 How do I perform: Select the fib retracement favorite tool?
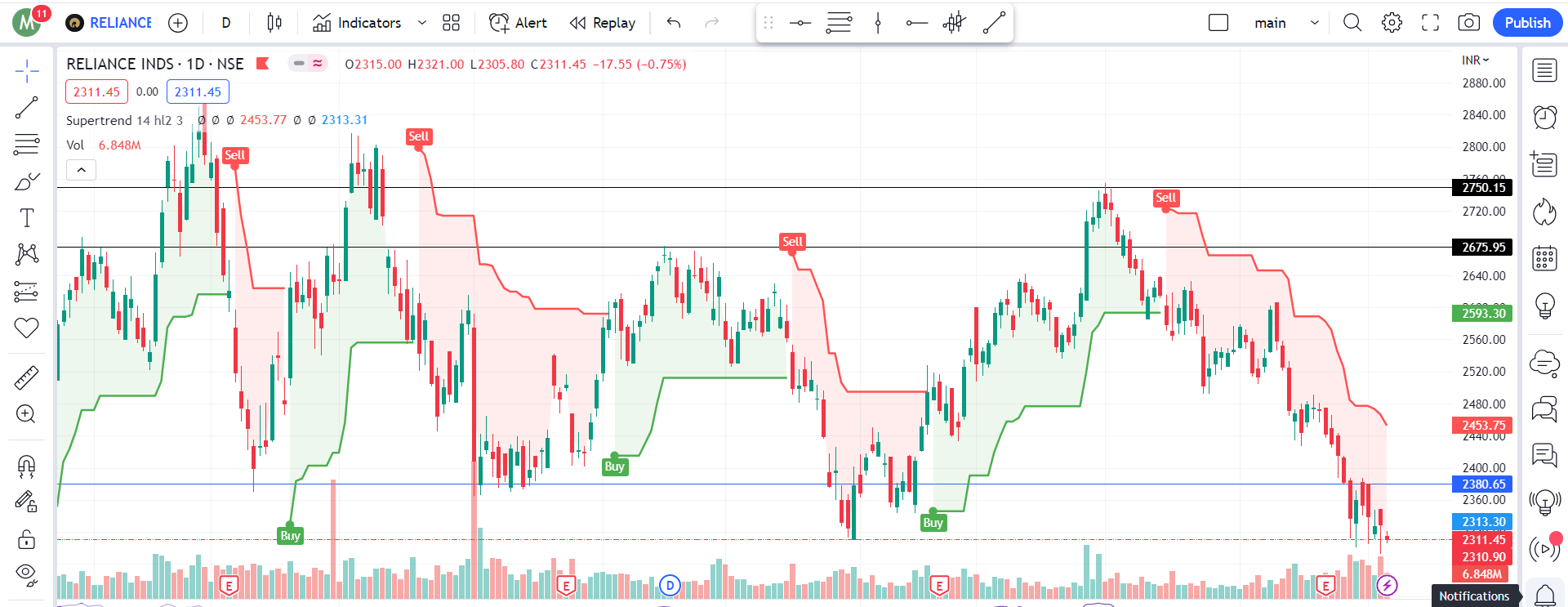[839, 23]
